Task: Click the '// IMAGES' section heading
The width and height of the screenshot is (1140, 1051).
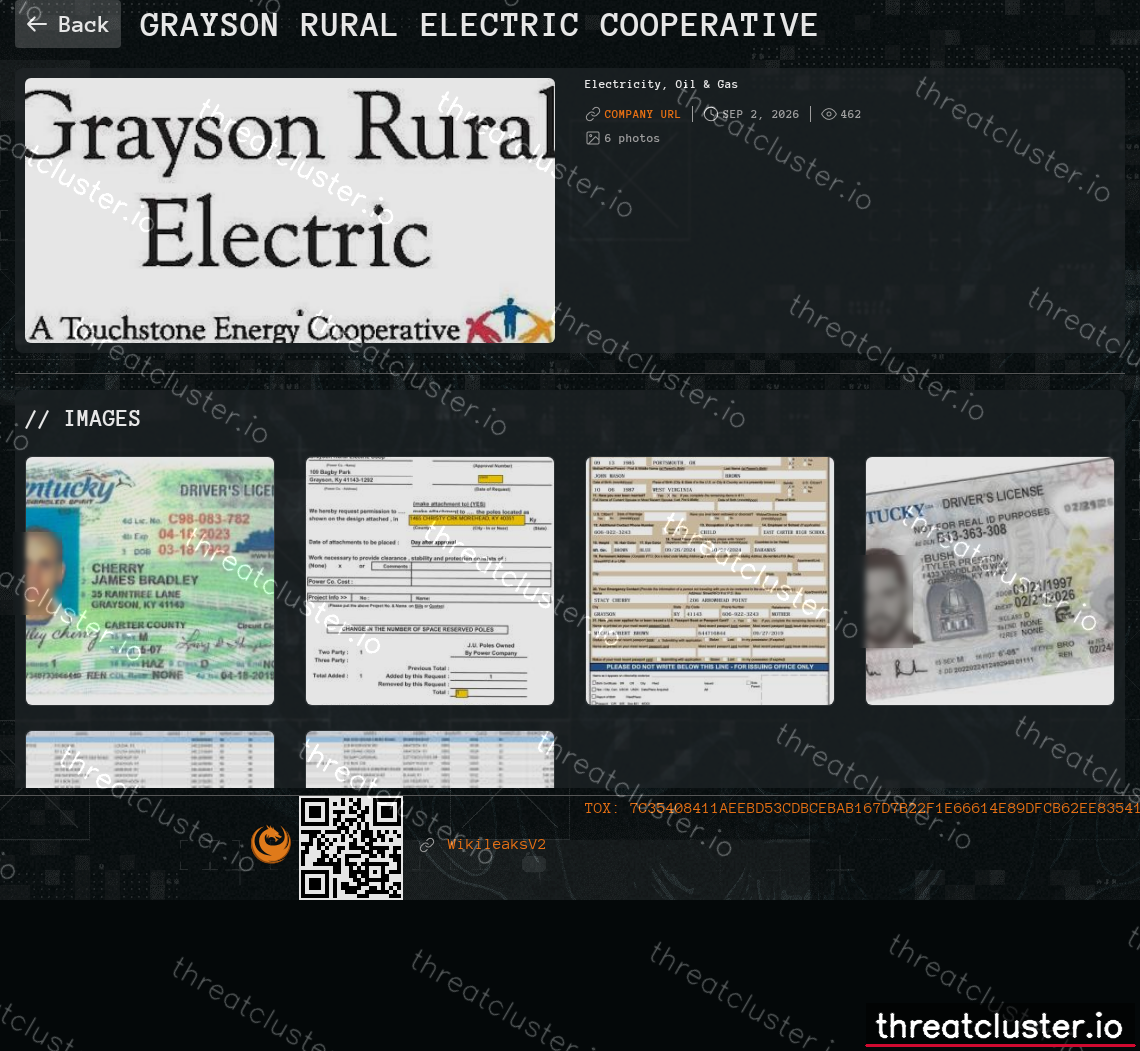Action: click(82, 419)
